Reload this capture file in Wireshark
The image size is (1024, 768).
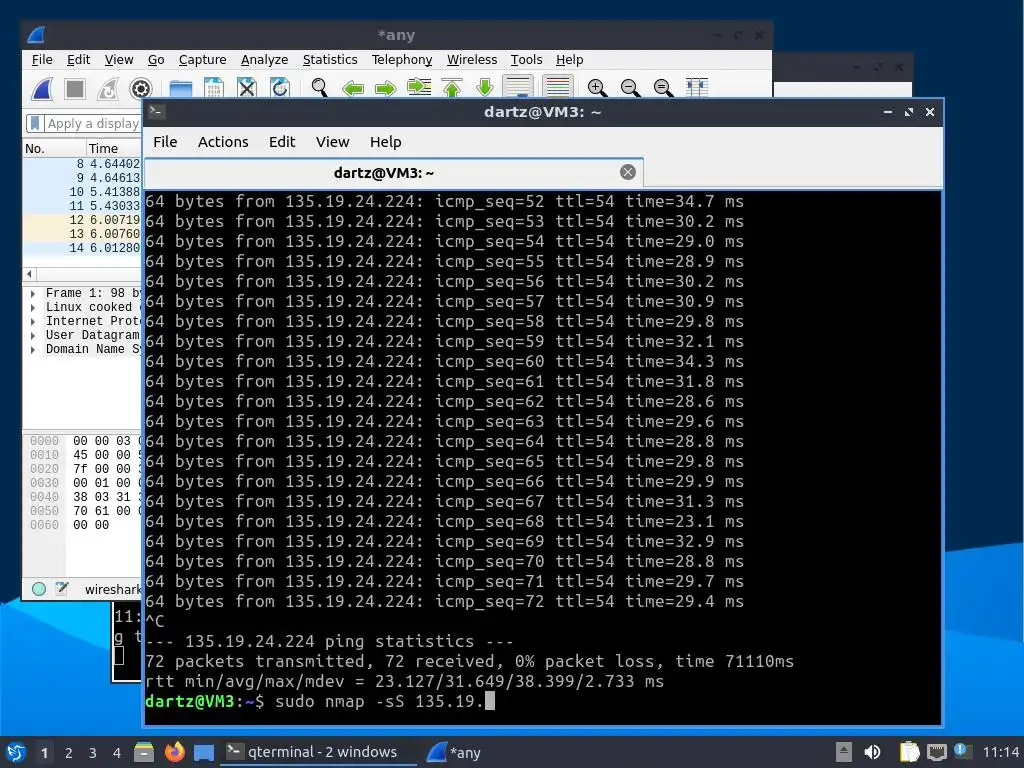coord(280,88)
